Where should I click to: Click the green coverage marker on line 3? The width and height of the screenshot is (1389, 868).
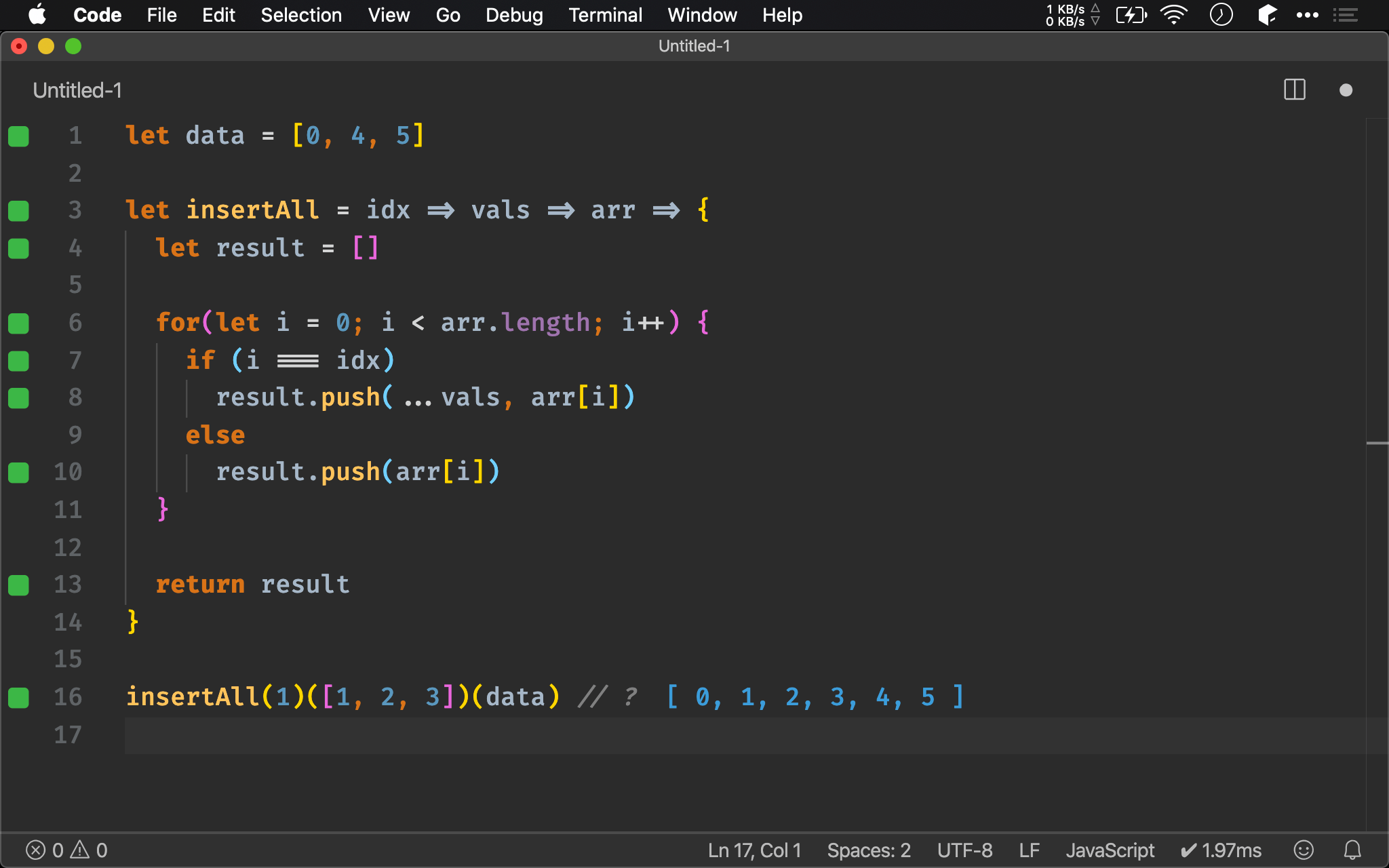tap(19, 211)
